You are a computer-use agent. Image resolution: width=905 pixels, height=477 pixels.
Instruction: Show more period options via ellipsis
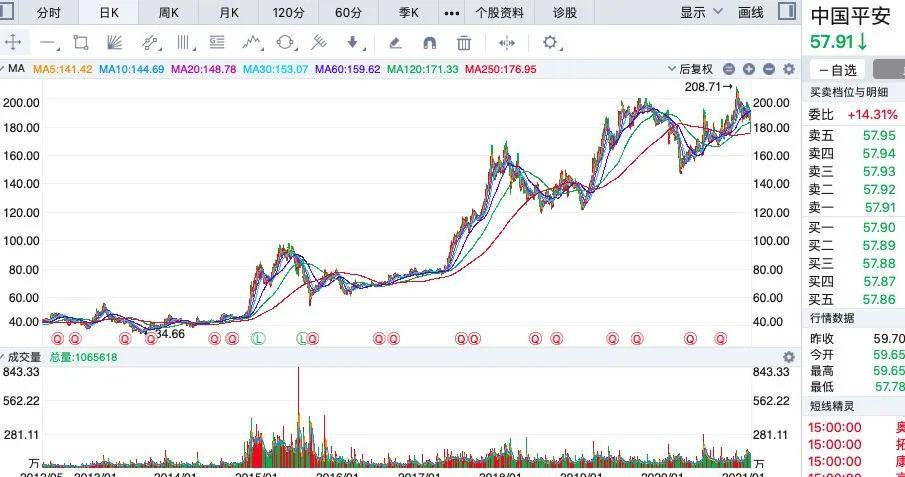(x=452, y=13)
